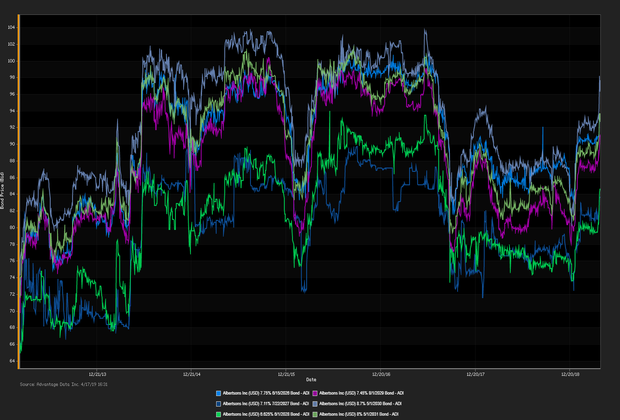The width and height of the screenshot is (620, 420).
Task: Select legend label Albertsons 6.625% 2028 Bond
Action: [266, 414]
